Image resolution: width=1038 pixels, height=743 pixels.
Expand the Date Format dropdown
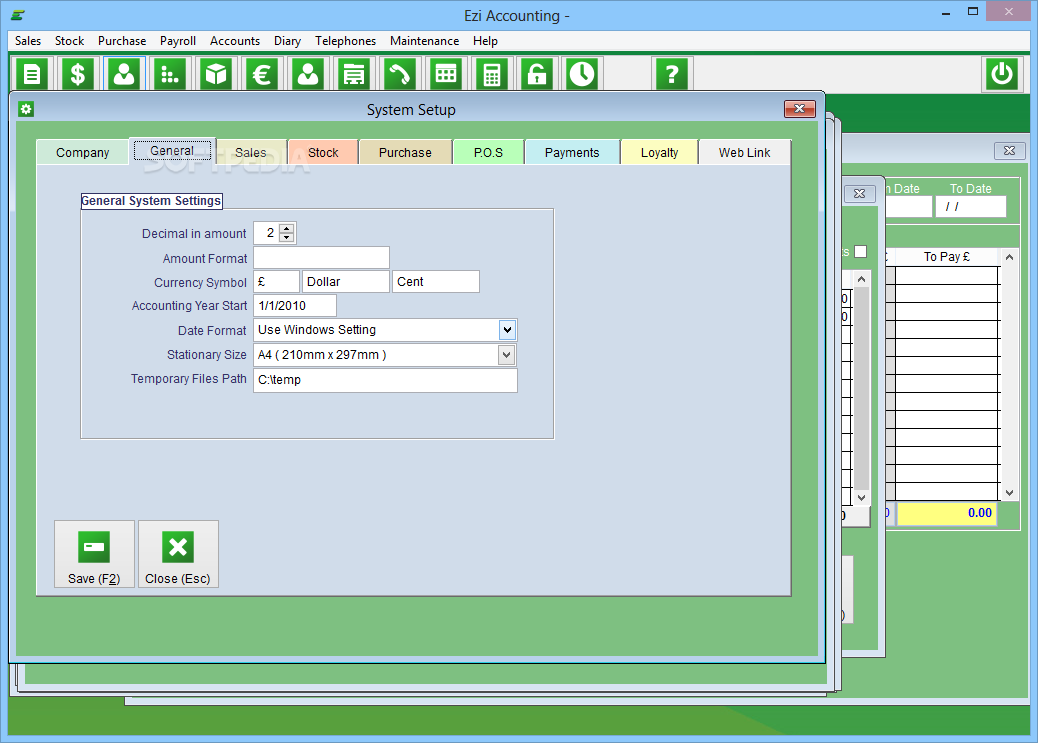[506, 330]
